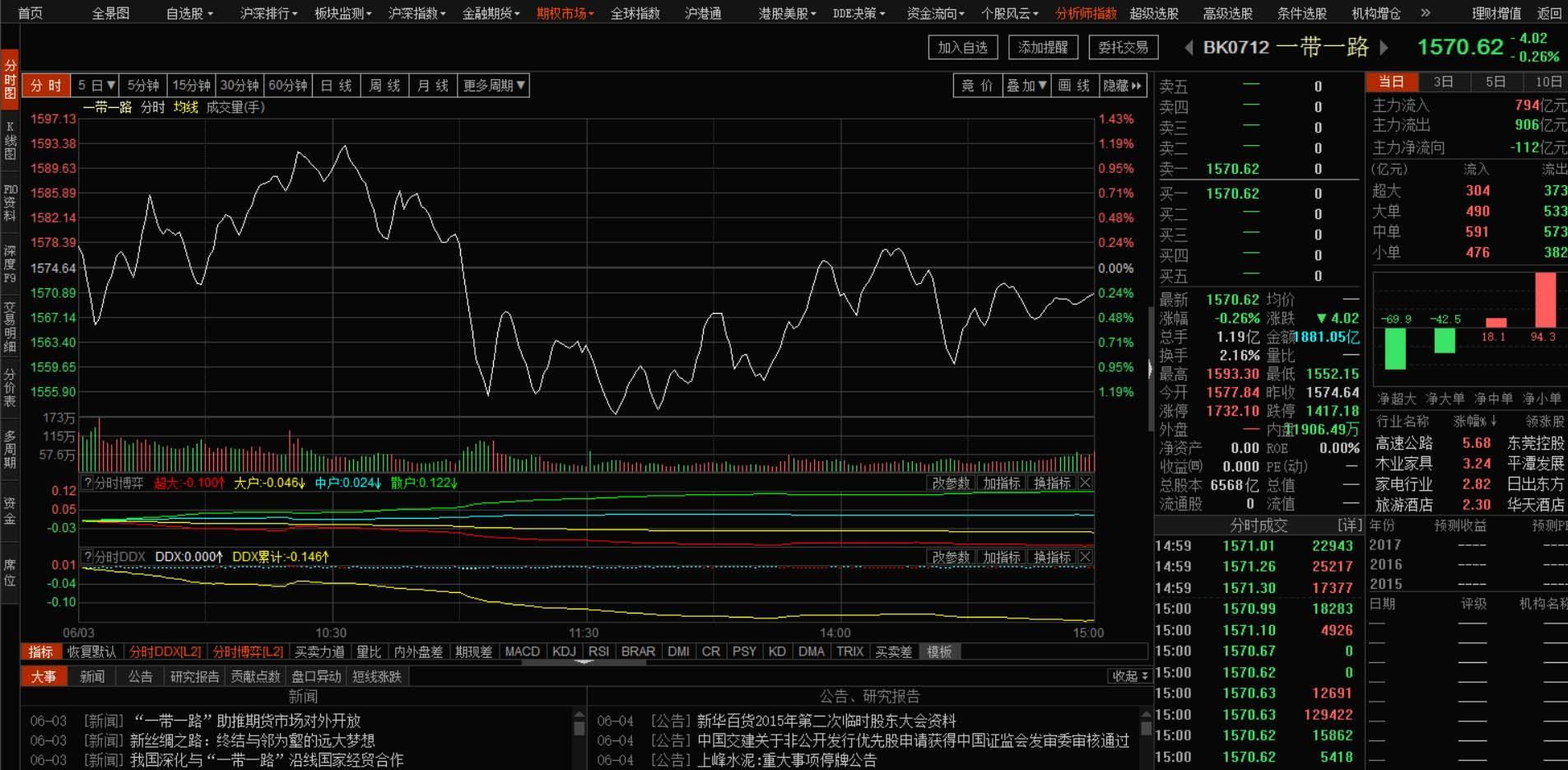Open the [详] details link for 分时成交

point(1350,525)
